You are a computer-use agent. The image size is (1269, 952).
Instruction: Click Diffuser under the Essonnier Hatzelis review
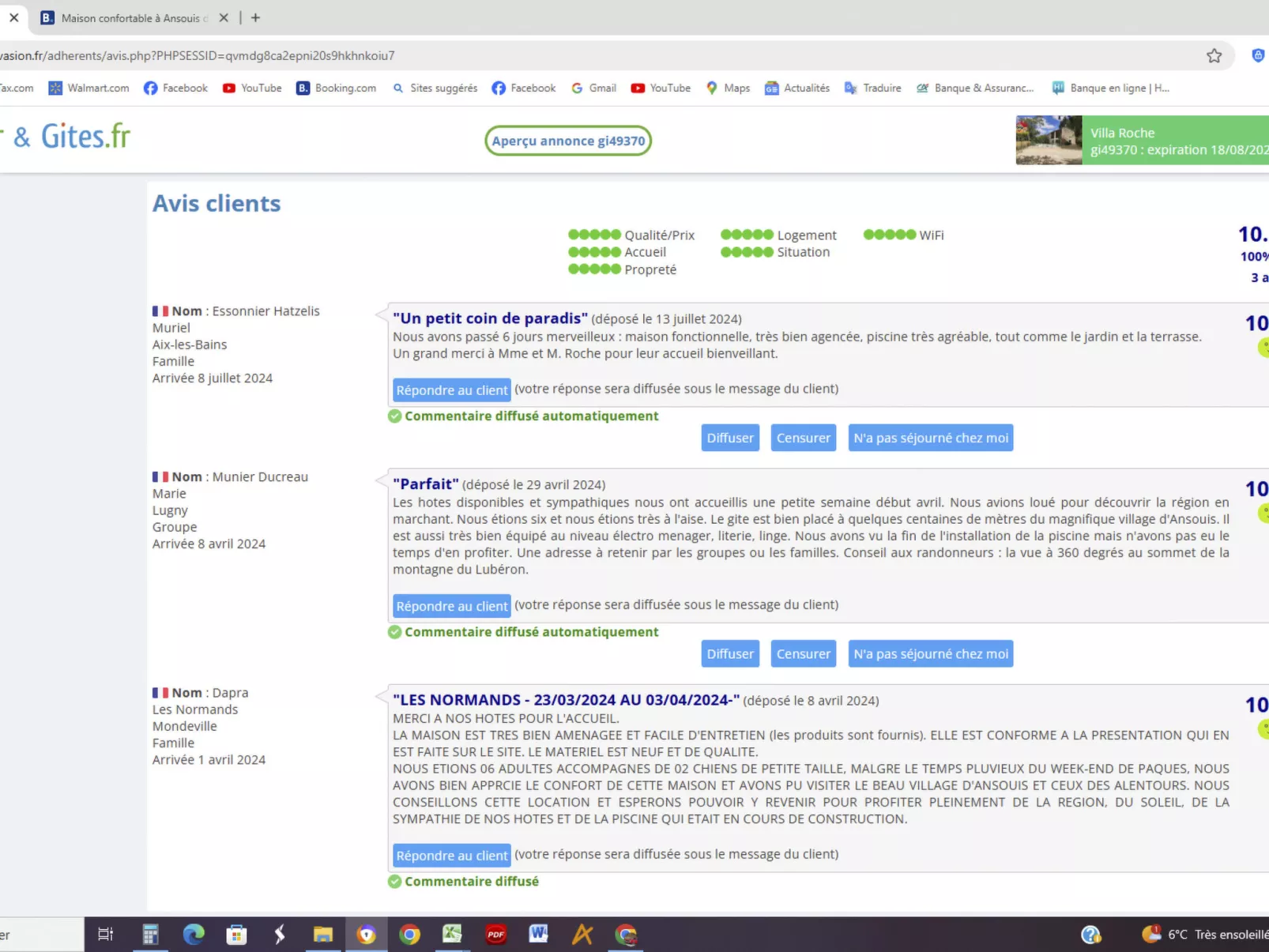click(x=730, y=438)
